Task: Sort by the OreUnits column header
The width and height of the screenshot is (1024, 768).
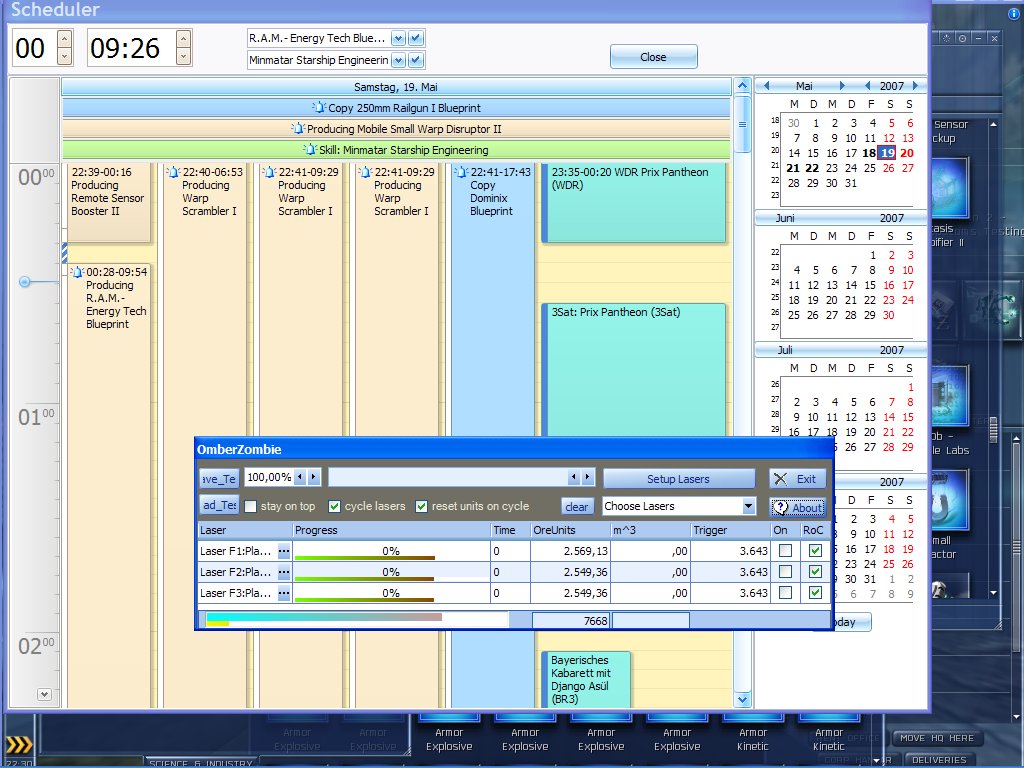Action: (570, 530)
